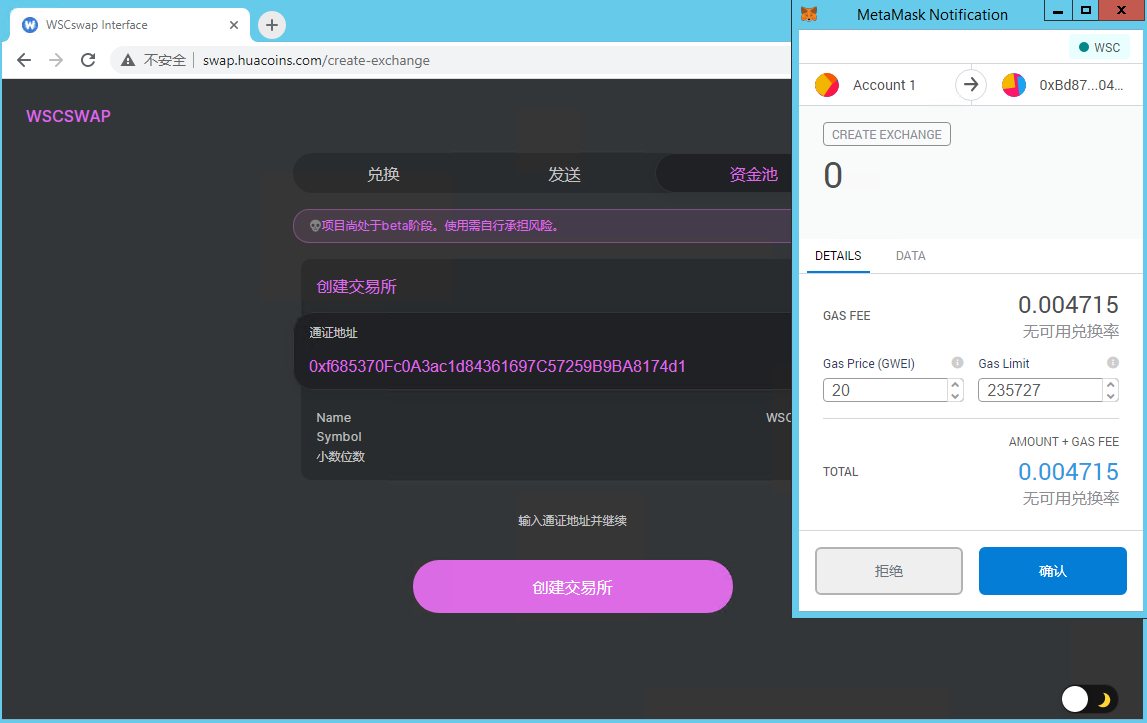Click the arrow between accounts in MetaMask
The image size is (1147, 723).
point(971,85)
